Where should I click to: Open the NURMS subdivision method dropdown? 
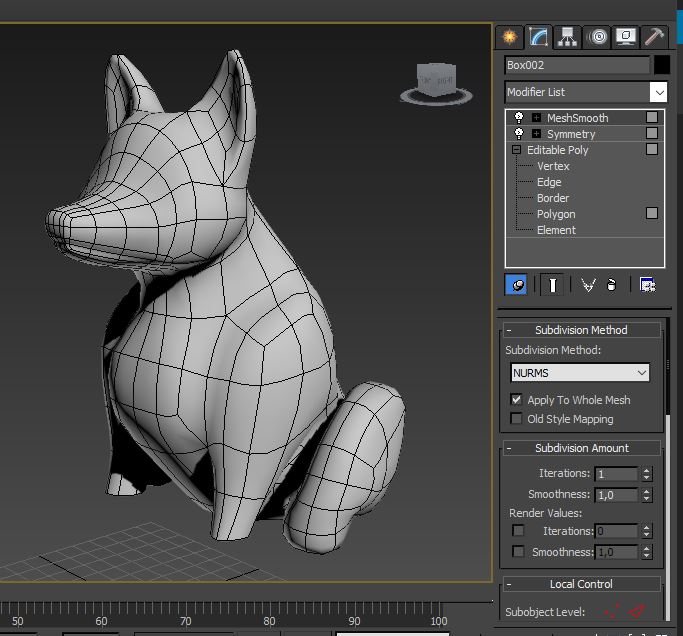(x=580, y=373)
